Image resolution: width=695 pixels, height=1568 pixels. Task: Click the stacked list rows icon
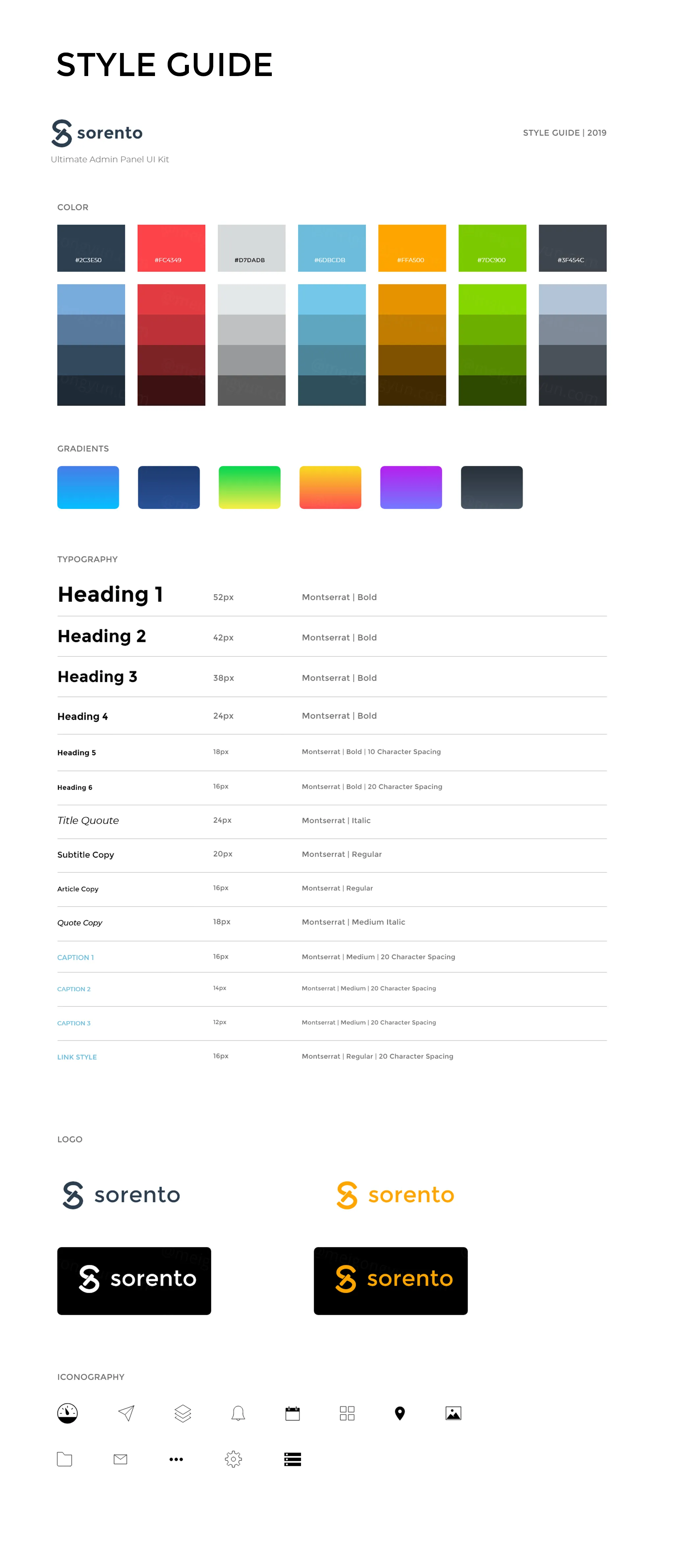point(292,1458)
